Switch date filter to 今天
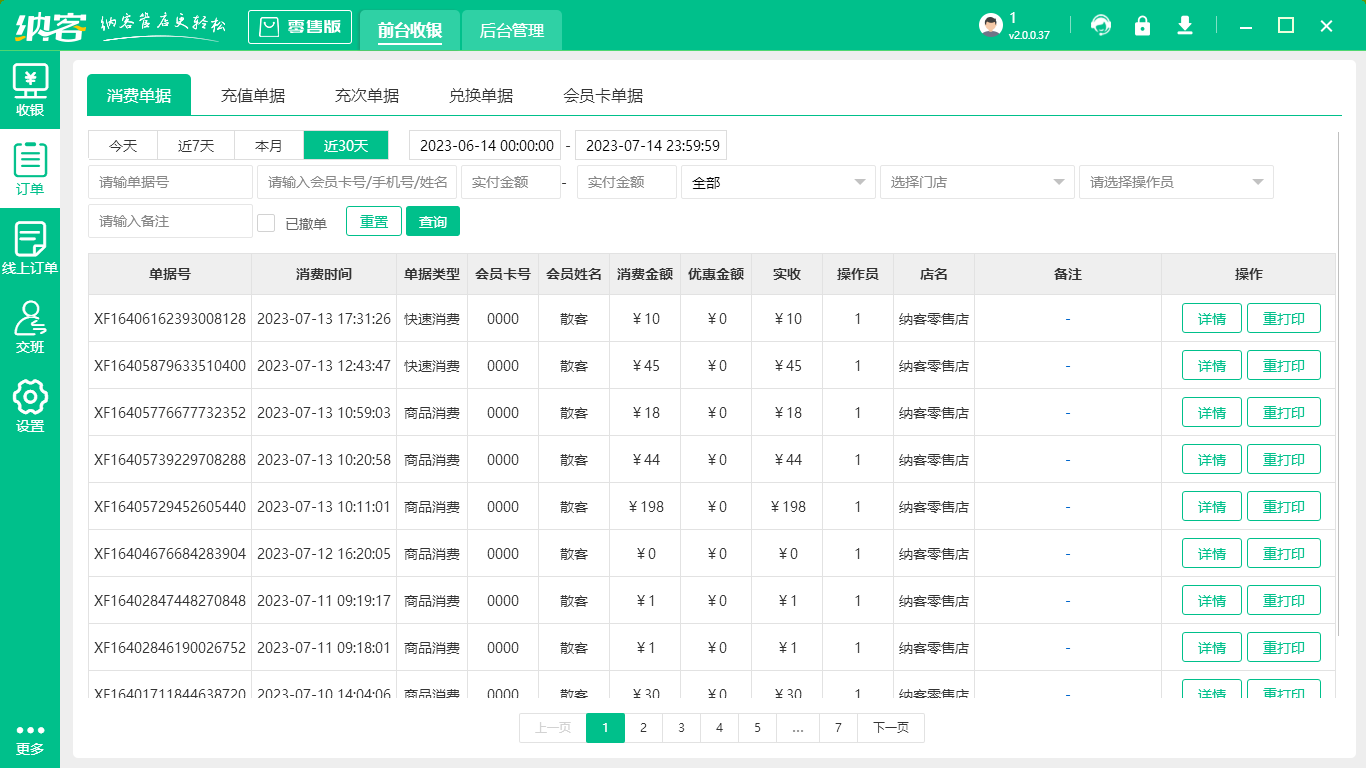1366x768 pixels. pyautogui.click(x=122, y=145)
